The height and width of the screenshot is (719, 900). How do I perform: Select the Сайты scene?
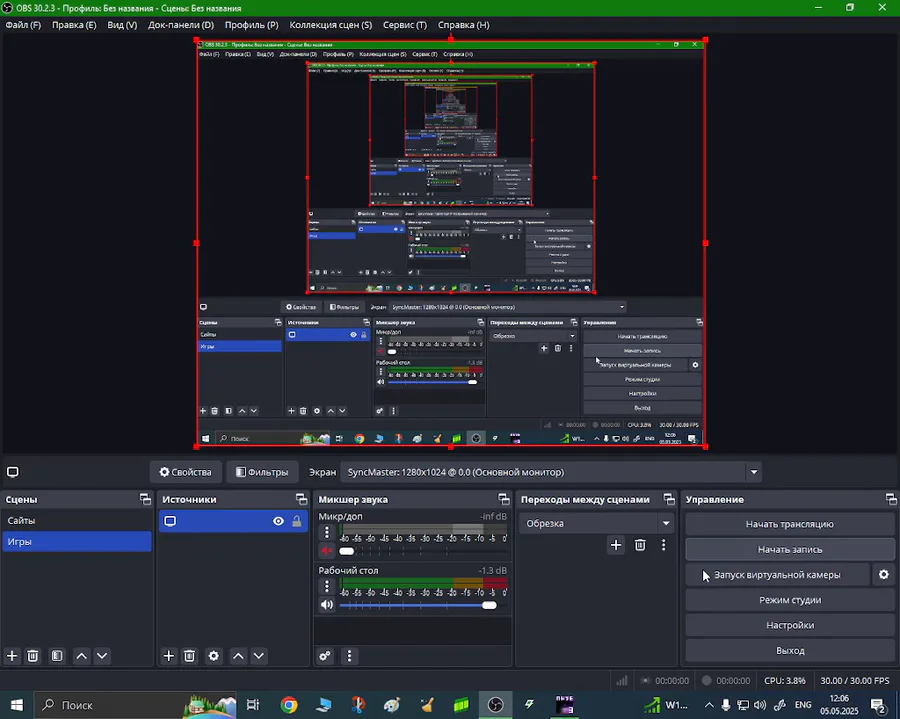click(77, 520)
